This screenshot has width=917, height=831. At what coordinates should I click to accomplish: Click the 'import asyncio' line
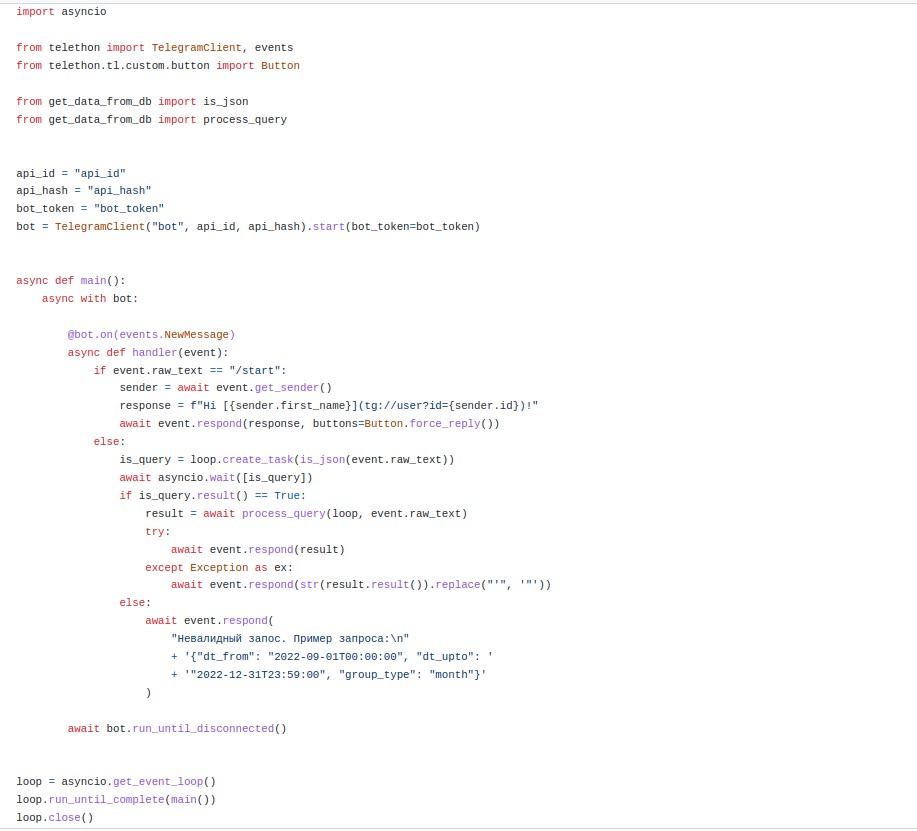click(61, 12)
